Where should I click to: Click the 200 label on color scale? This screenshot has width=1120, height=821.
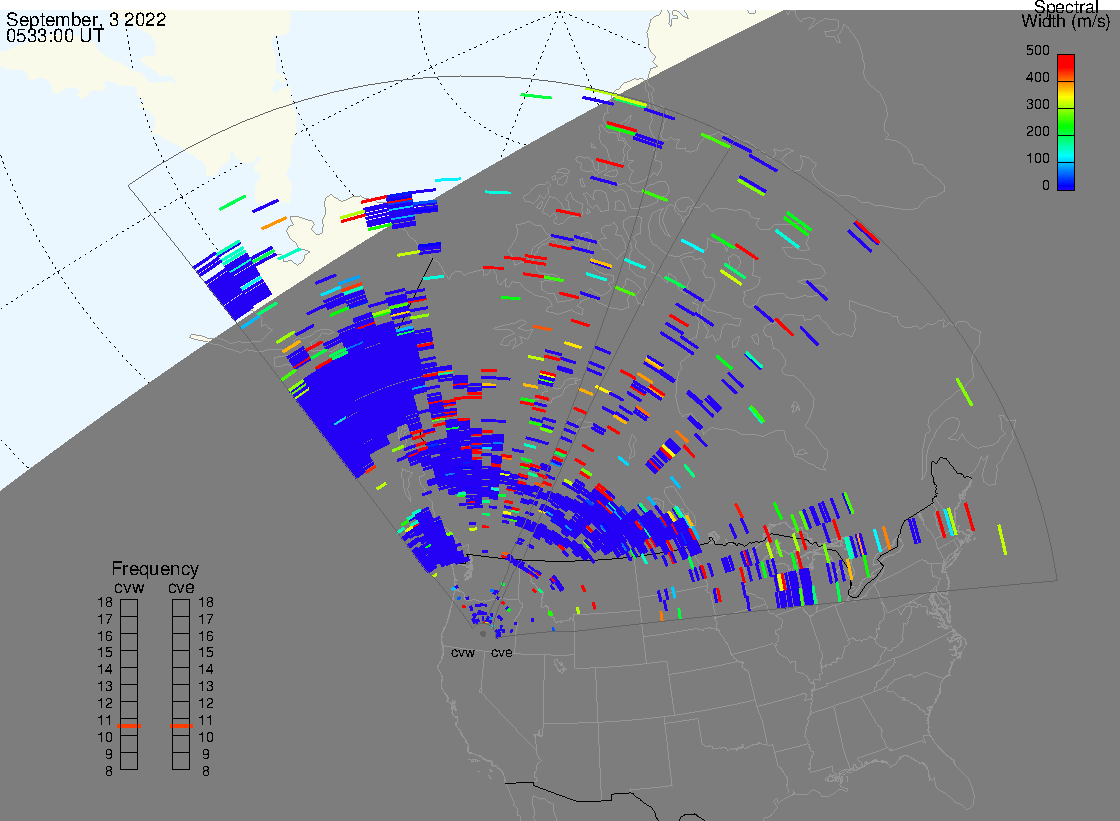(1038, 131)
